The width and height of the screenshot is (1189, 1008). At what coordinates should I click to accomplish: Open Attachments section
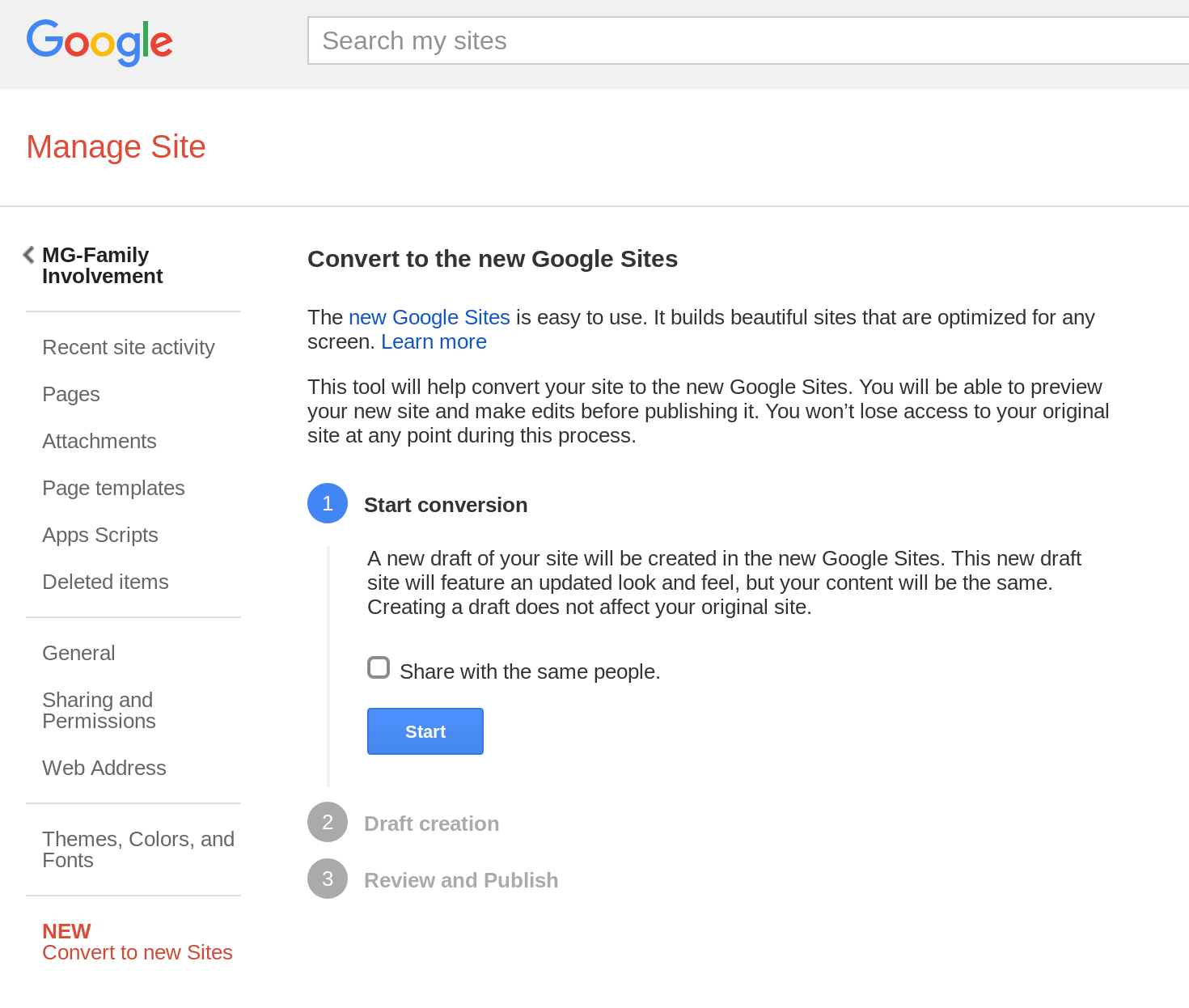(x=99, y=441)
